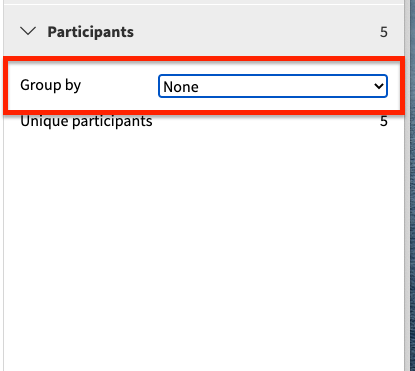
Task: Focus the Group by select box
Action: [273, 86]
